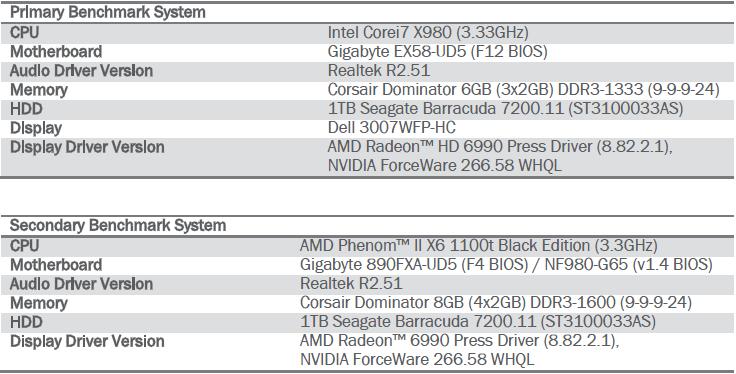Image resolution: width=736 pixels, height=374 pixels.
Task: Click the Gigabyte 890FXA-UD5 motherboard entry
Action: click(x=506, y=265)
